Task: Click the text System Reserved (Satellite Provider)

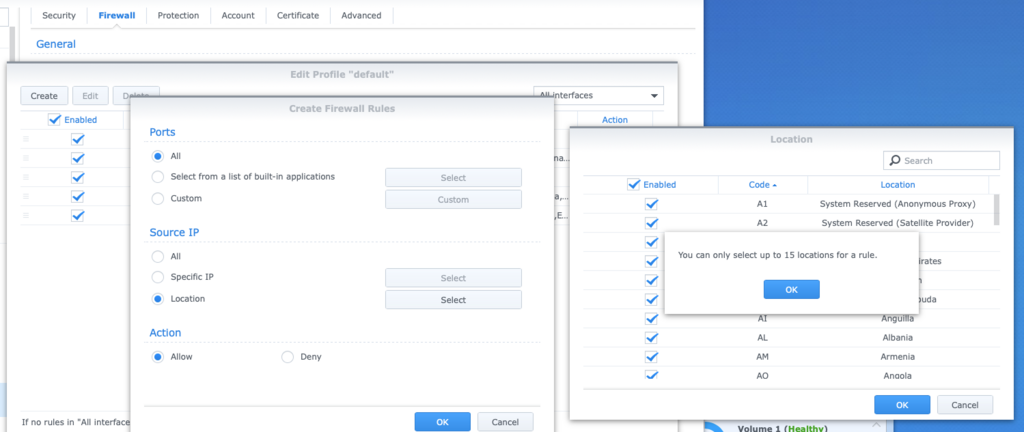Action: click(x=897, y=223)
